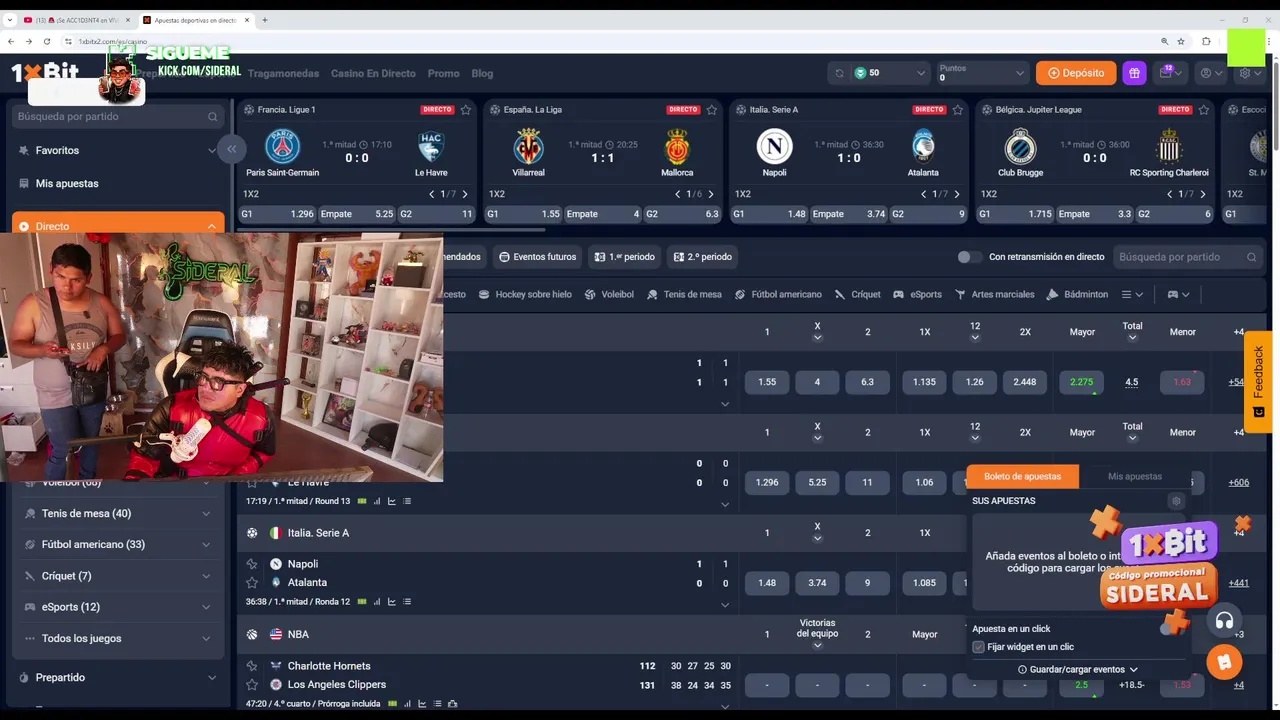Open Mis apuestas in the sidebar
Screen dimensions: 1280x720
pyautogui.click(x=117, y=183)
